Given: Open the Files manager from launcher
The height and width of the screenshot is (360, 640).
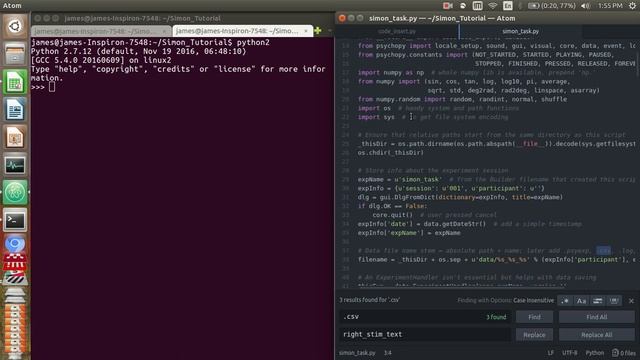Looking at the screenshot, I should 15,54.
